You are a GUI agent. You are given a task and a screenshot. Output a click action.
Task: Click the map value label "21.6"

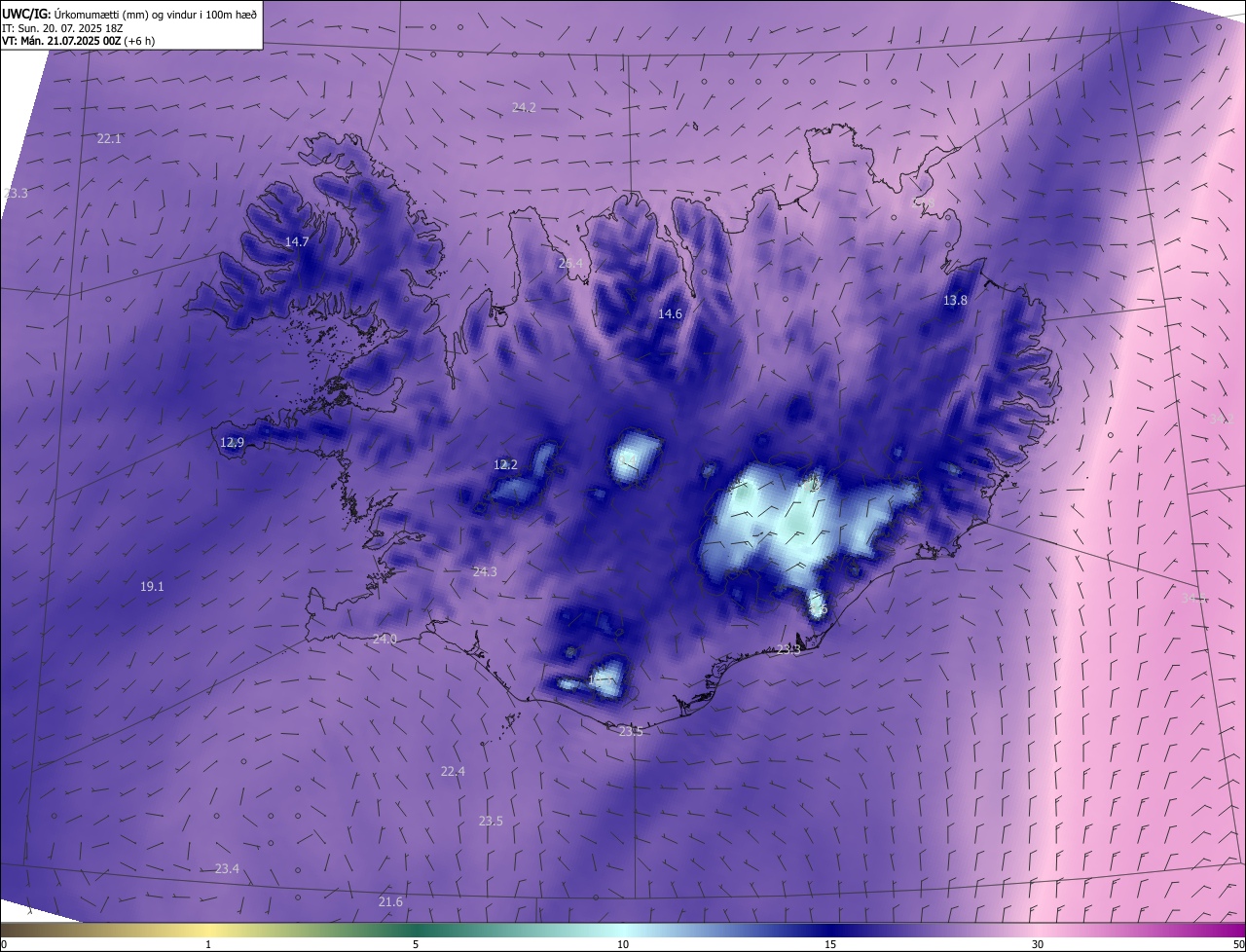coord(390,902)
